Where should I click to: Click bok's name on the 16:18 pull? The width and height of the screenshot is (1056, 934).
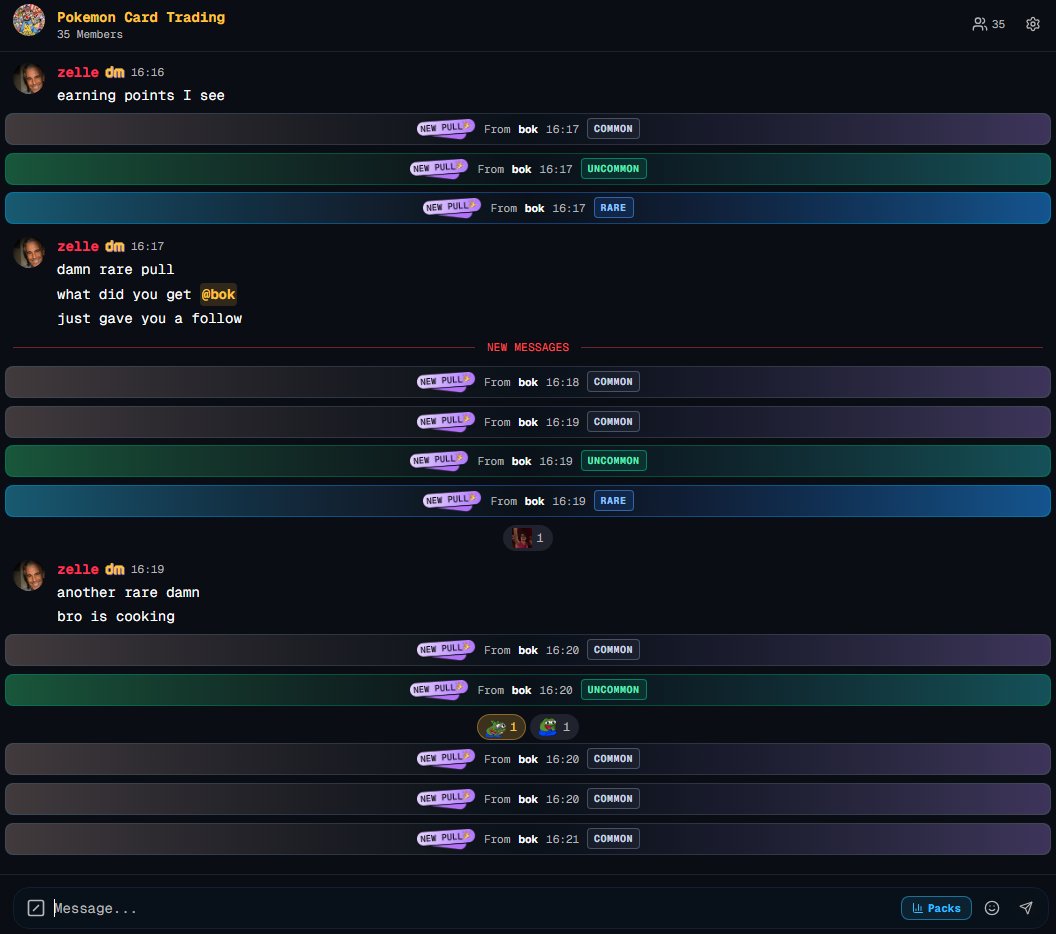[528, 382]
